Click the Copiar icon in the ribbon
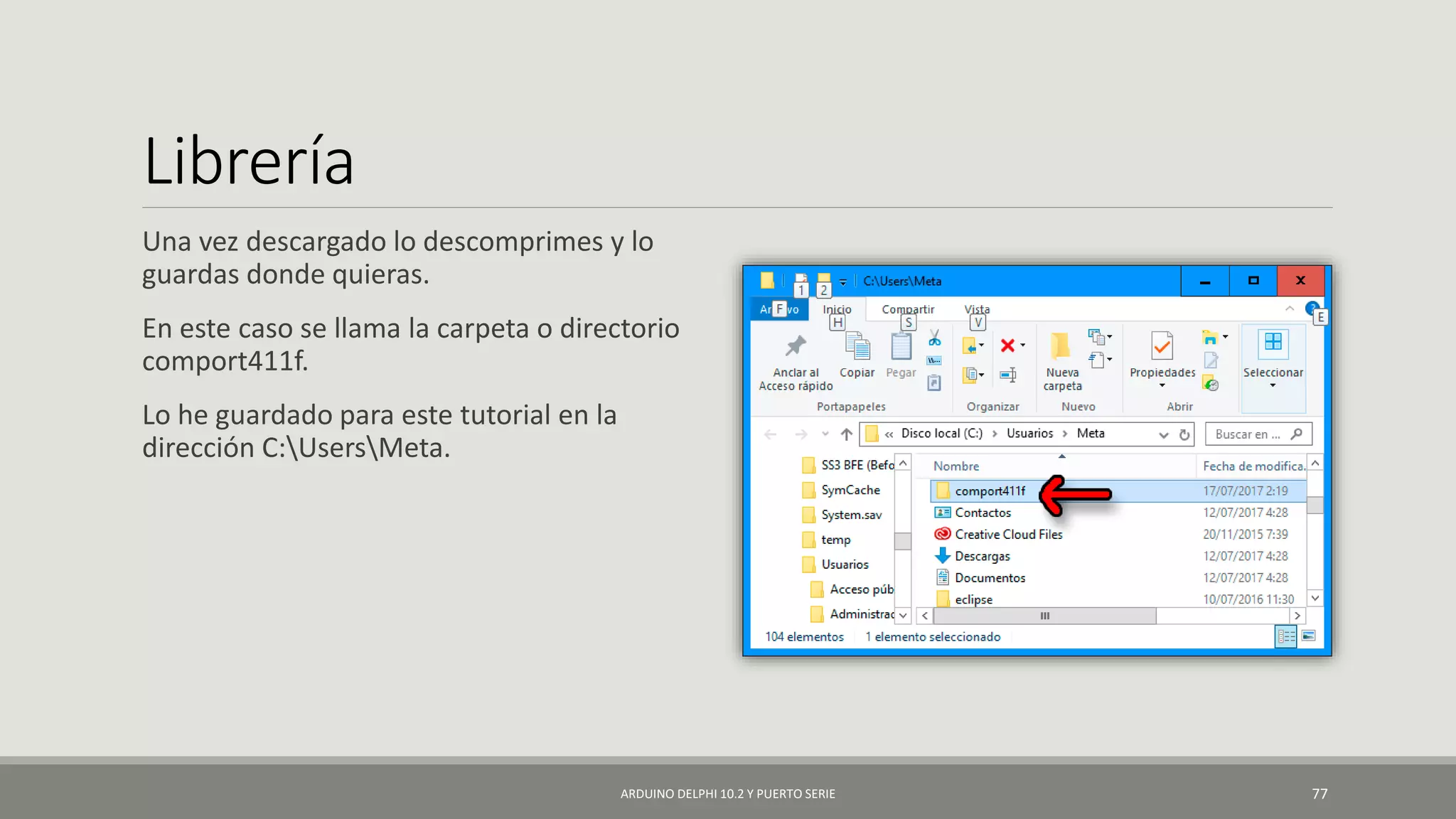The width and height of the screenshot is (1456, 819). click(x=857, y=346)
